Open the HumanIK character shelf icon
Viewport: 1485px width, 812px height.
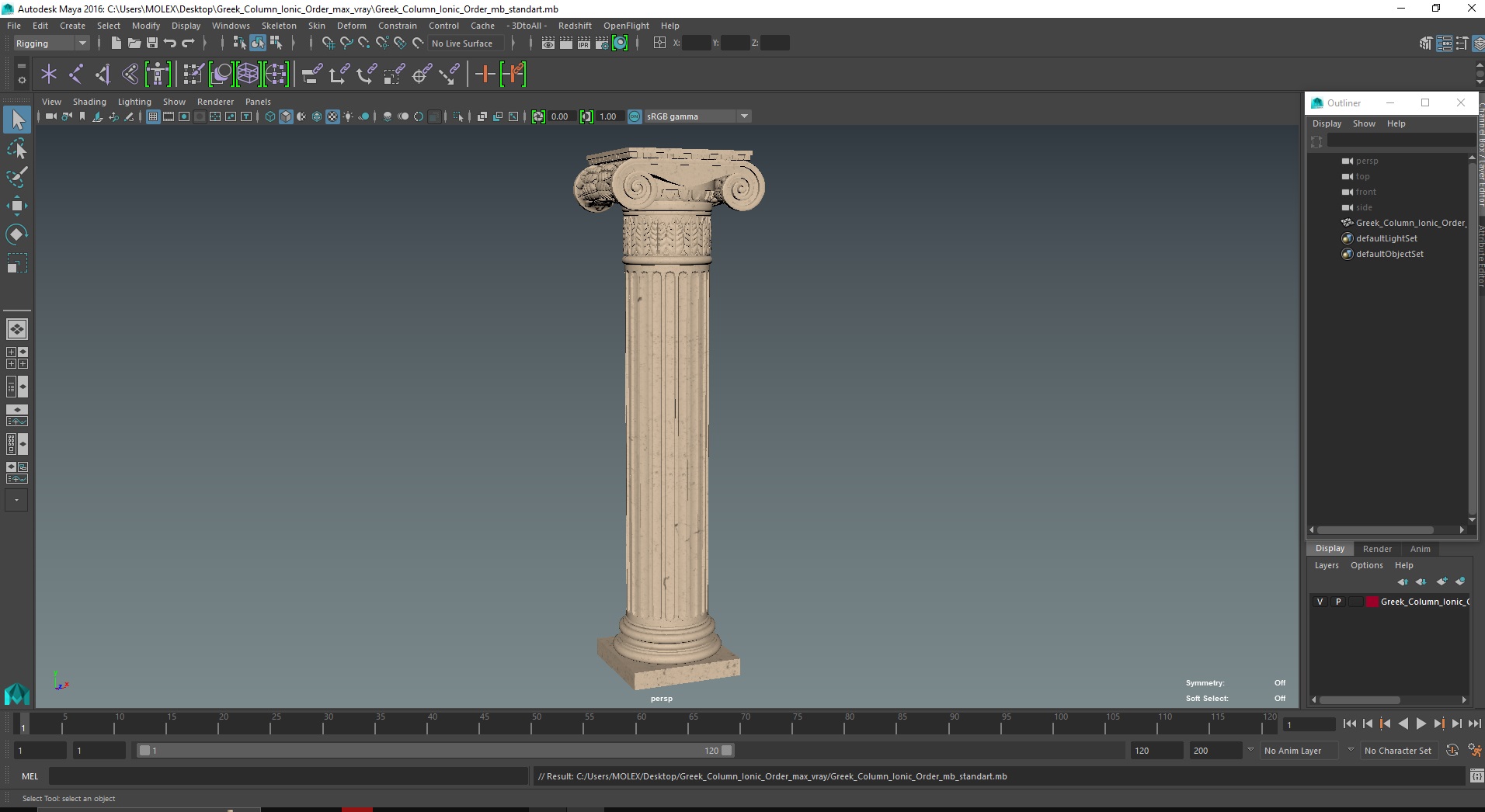158,75
